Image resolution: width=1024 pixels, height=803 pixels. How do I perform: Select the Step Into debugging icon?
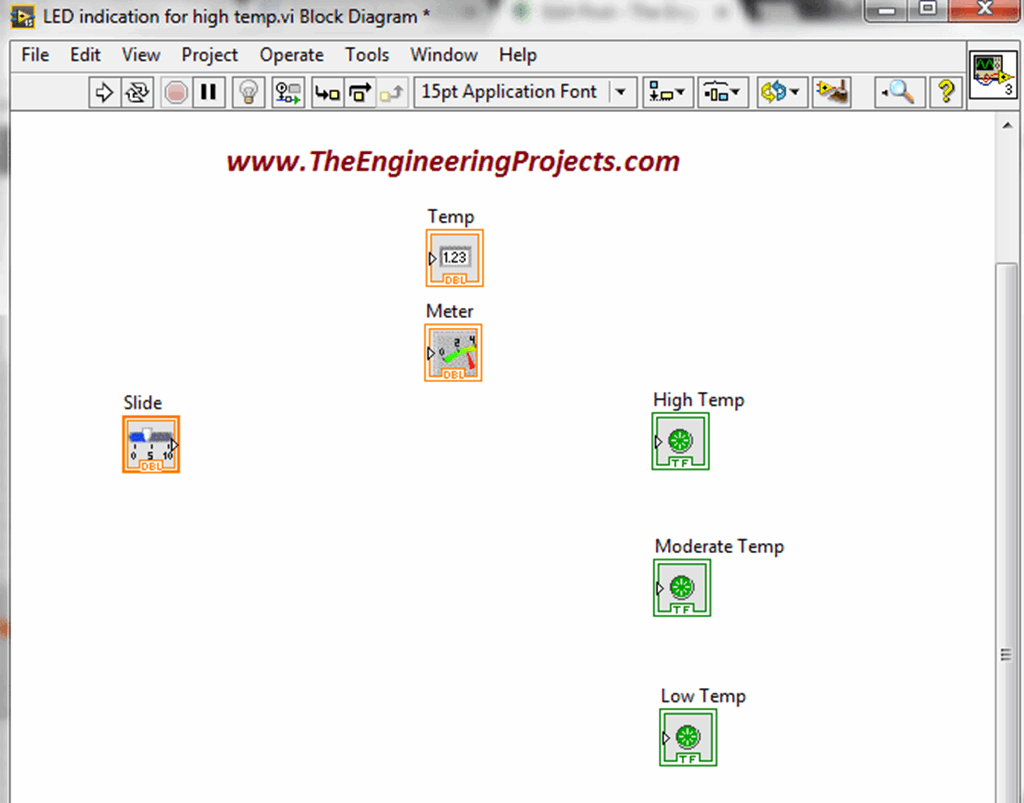[x=327, y=91]
